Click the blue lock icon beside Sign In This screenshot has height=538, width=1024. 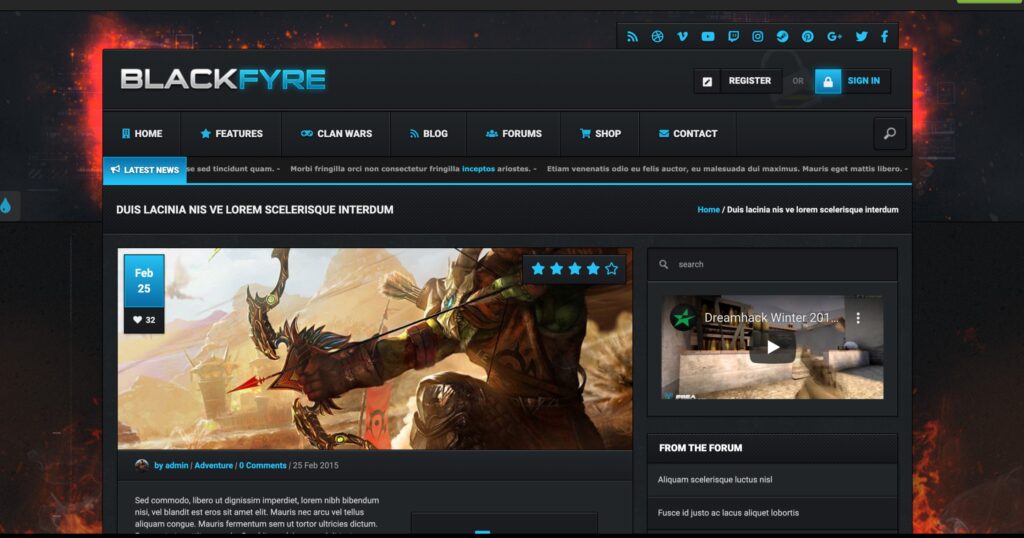pos(827,81)
